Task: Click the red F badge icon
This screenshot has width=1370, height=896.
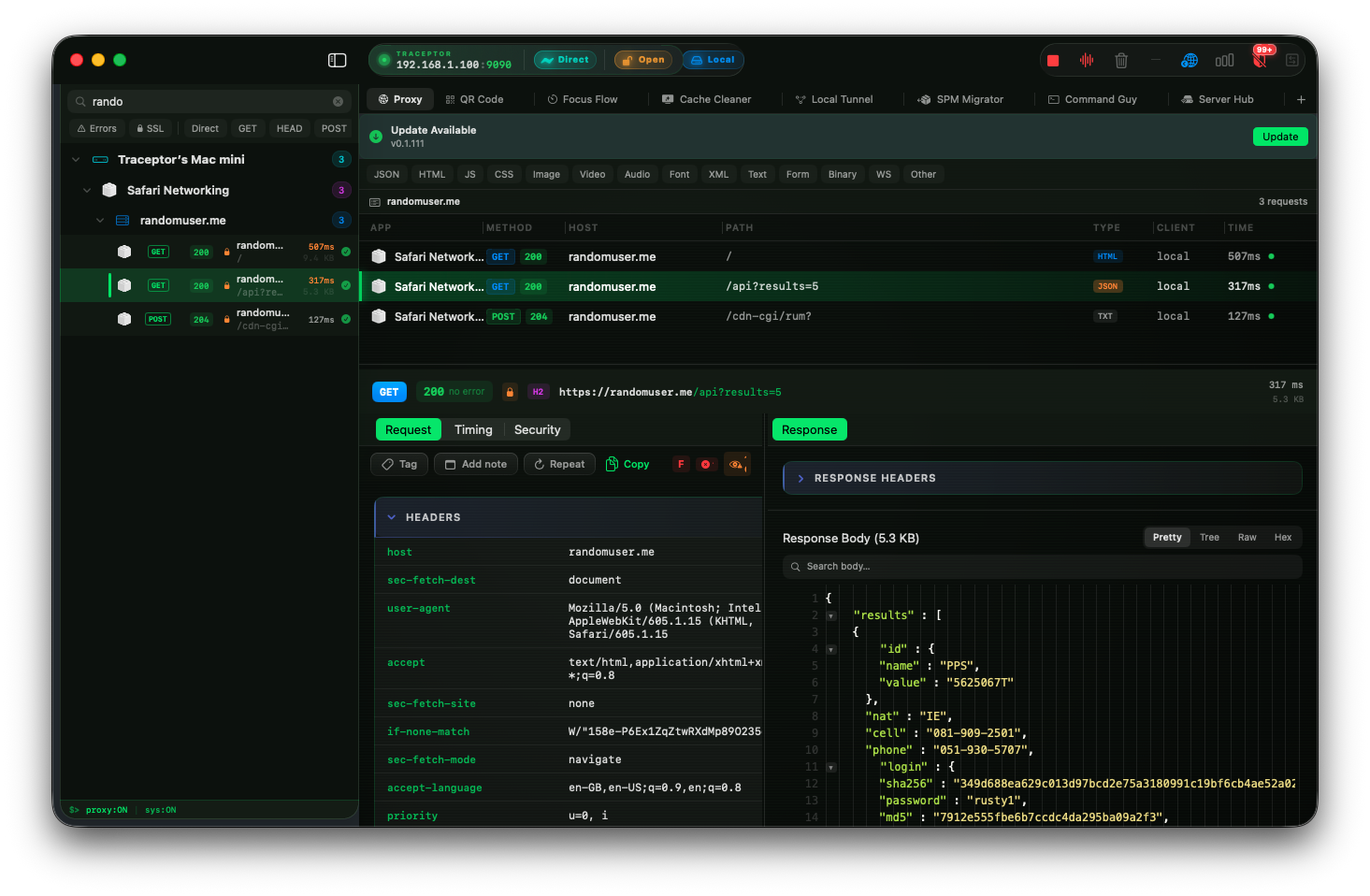Action: pos(681,464)
